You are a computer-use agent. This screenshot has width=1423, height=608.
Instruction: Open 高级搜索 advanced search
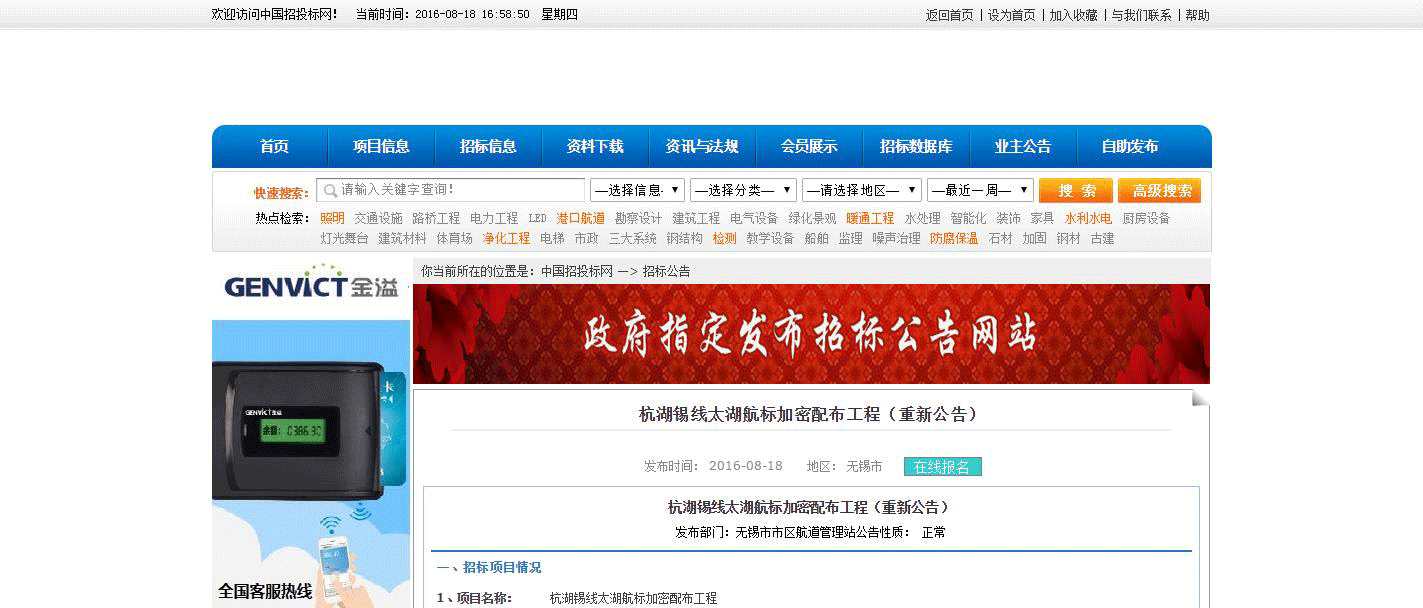coord(1159,190)
